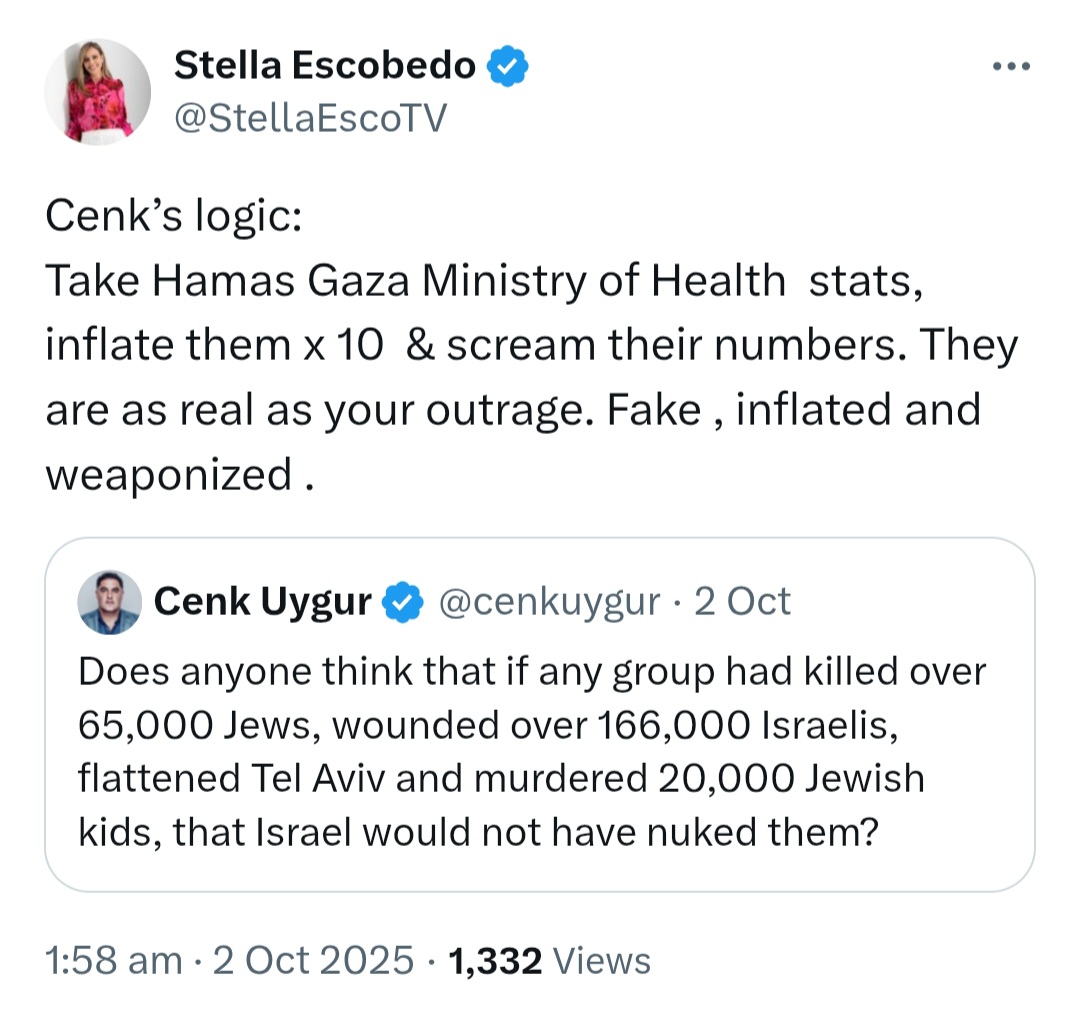Click the quoted tweet's 2 Oct date
This screenshot has width=1080, height=1009.
[742, 601]
